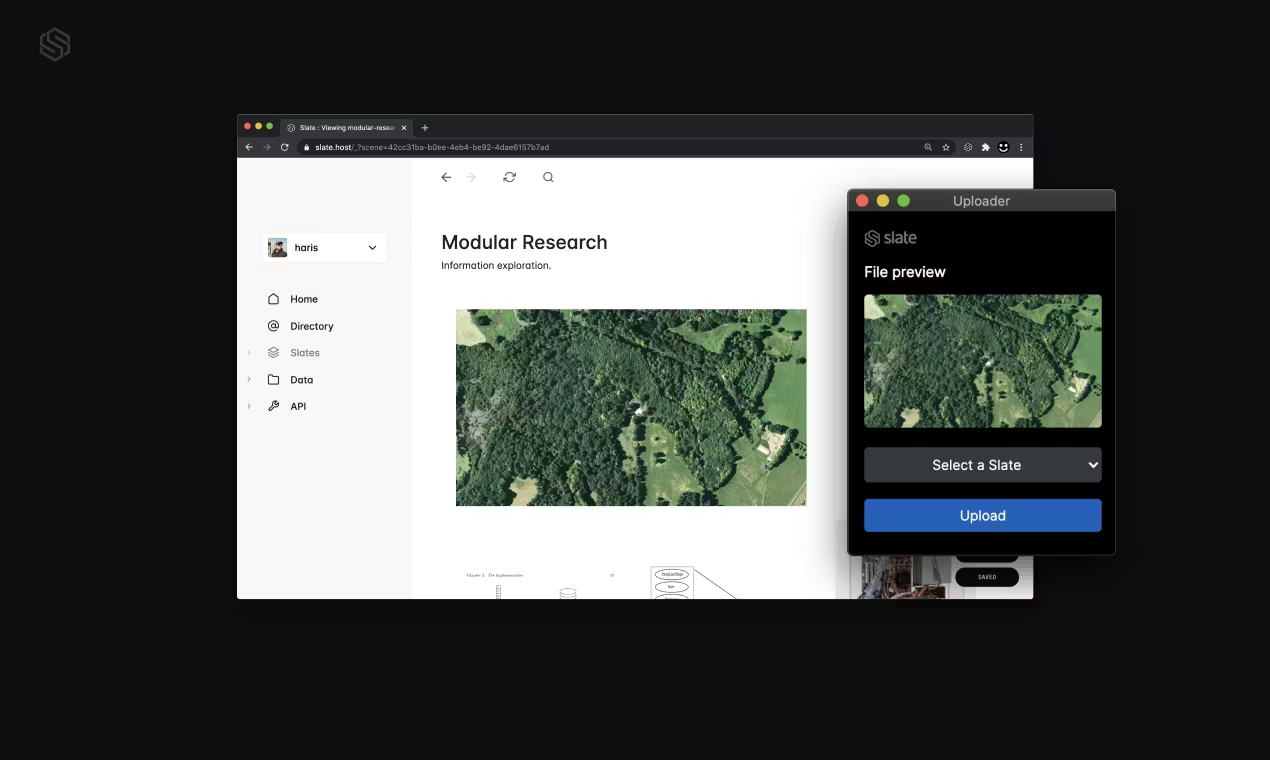This screenshot has width=1270, height=760.
Task: Click the Home house icon in sidebar
Action: (x=274, y=299)
